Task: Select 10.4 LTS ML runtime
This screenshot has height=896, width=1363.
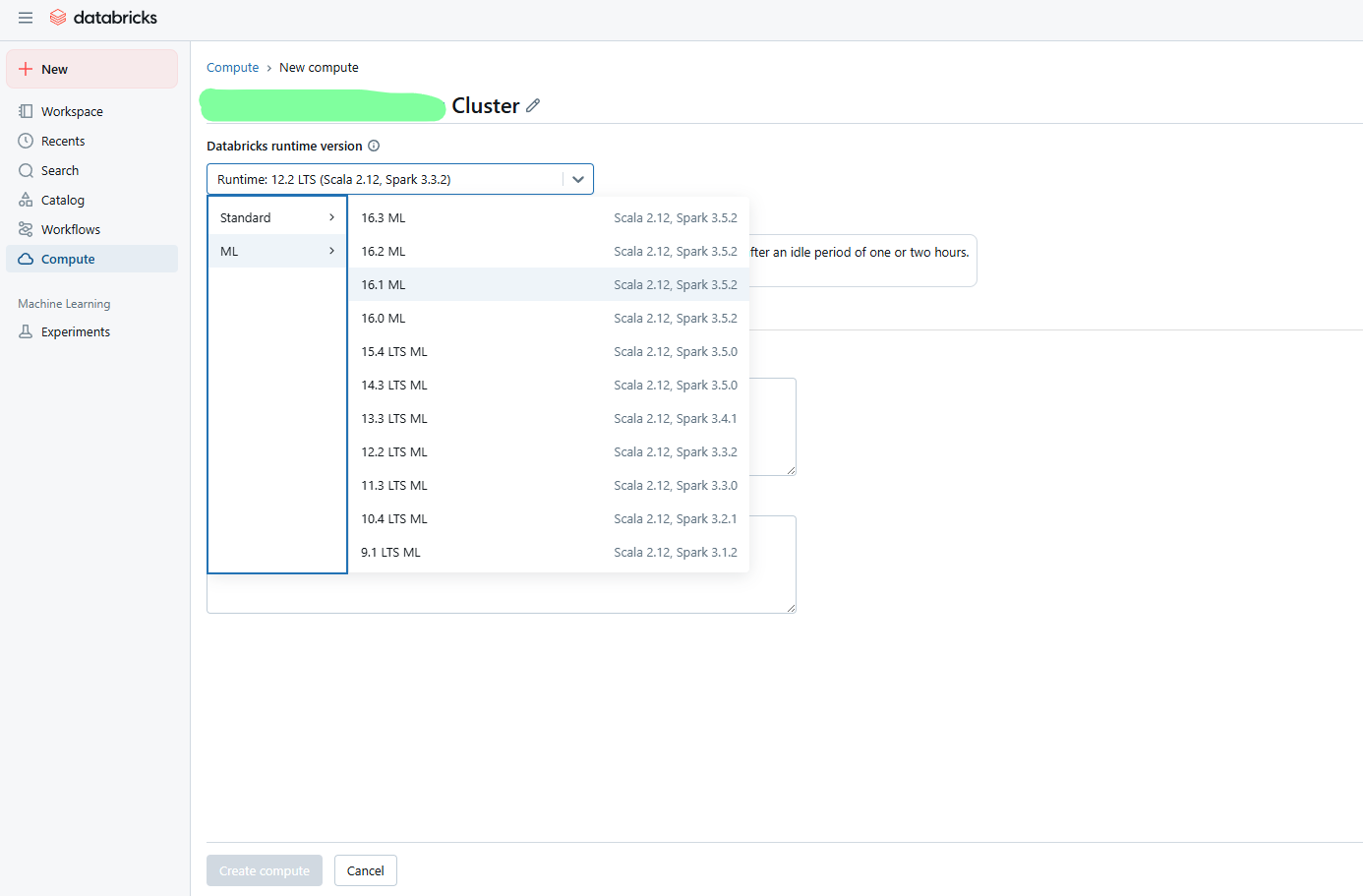Action: pos(549,518)
